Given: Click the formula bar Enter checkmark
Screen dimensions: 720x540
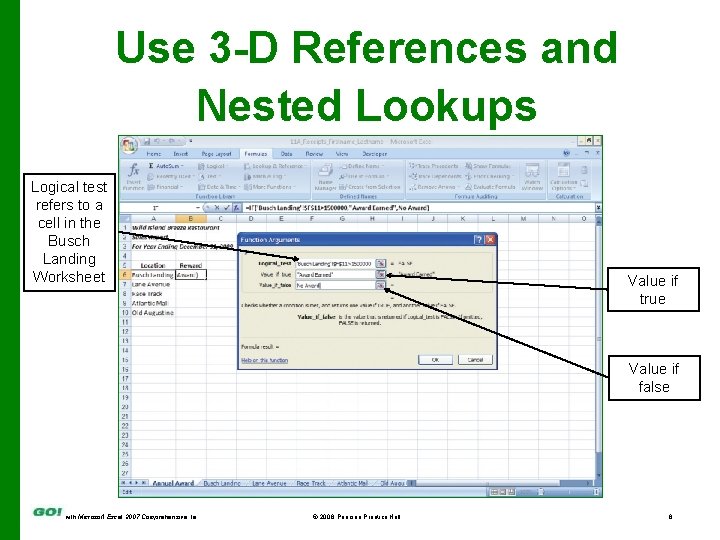Looking at the screenshot, I should 226,208.
